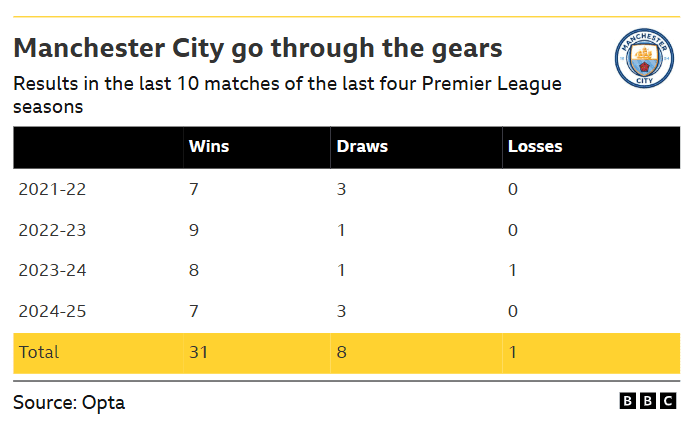Click the Manchester City club crest
The image size is (688, 432).
point(642,59)
